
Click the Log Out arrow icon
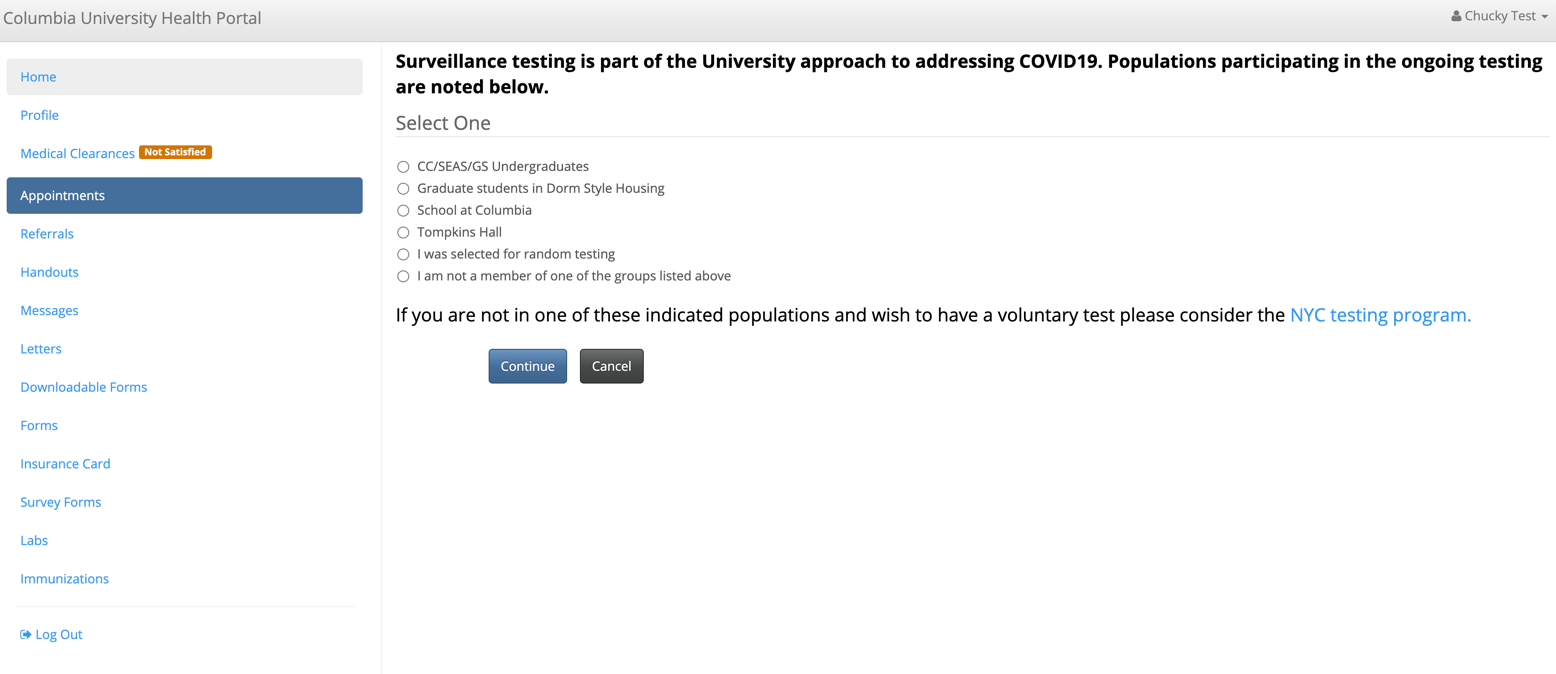click(x=24, y=633)
